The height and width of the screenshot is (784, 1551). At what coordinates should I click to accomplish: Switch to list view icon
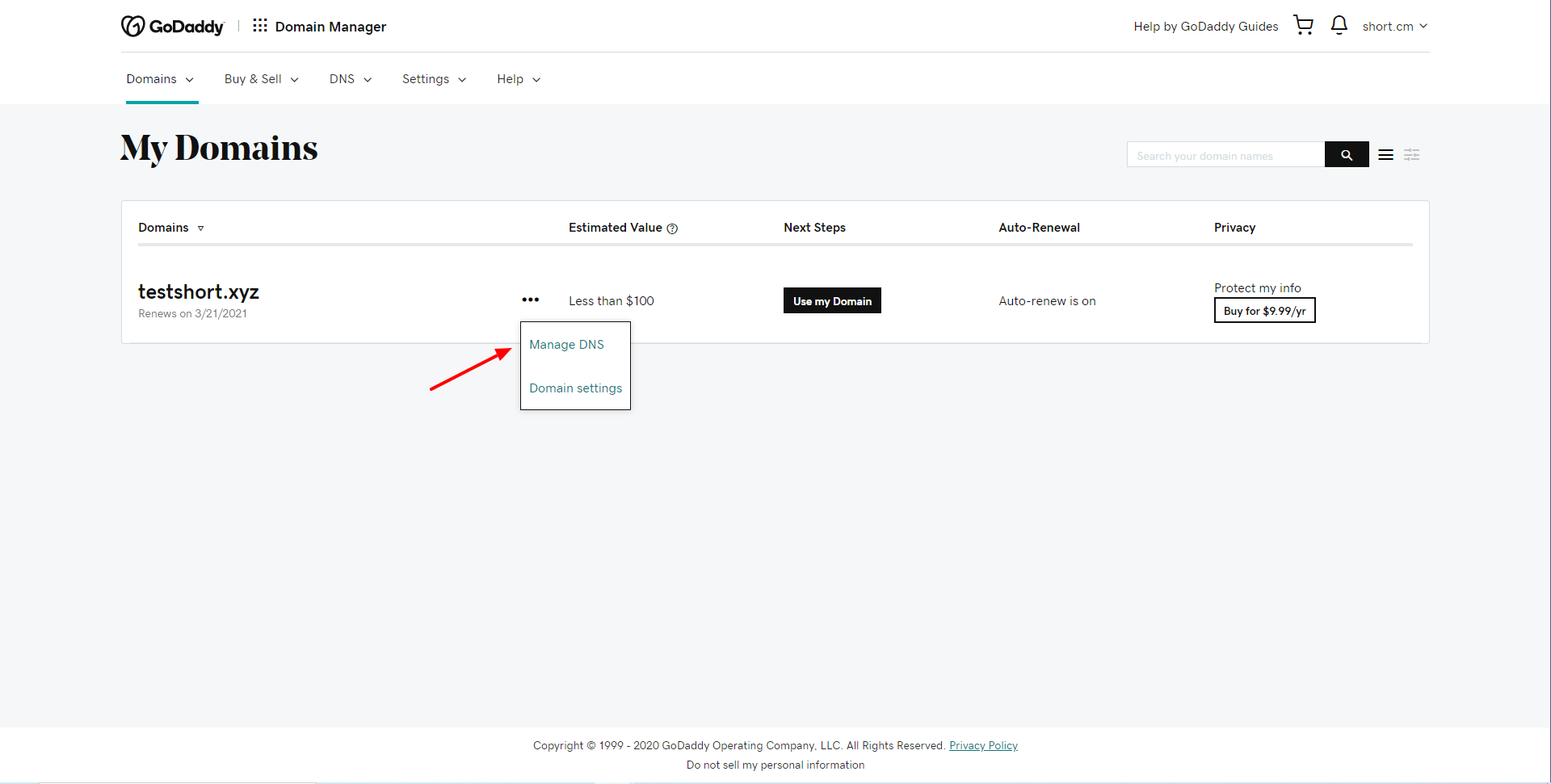(1385, 155)
